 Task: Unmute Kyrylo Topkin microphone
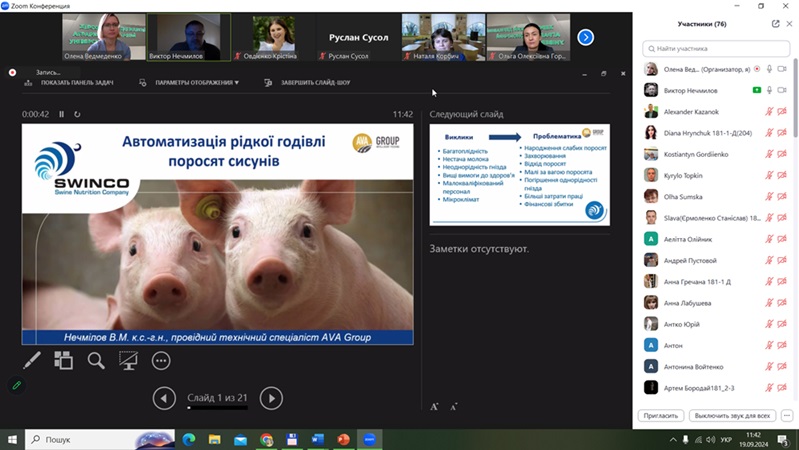pyautogui.click(x=769, y=175)
